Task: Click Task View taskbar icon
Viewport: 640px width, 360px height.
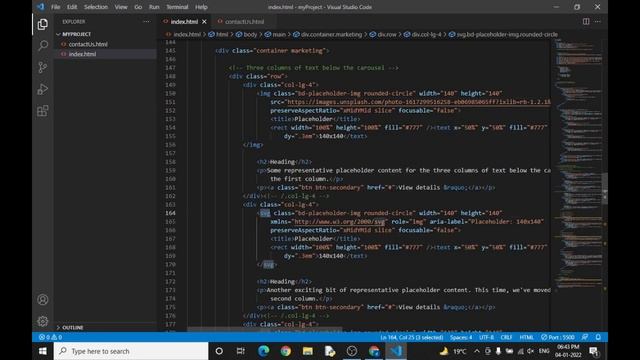Action: (x=241, y=351)
